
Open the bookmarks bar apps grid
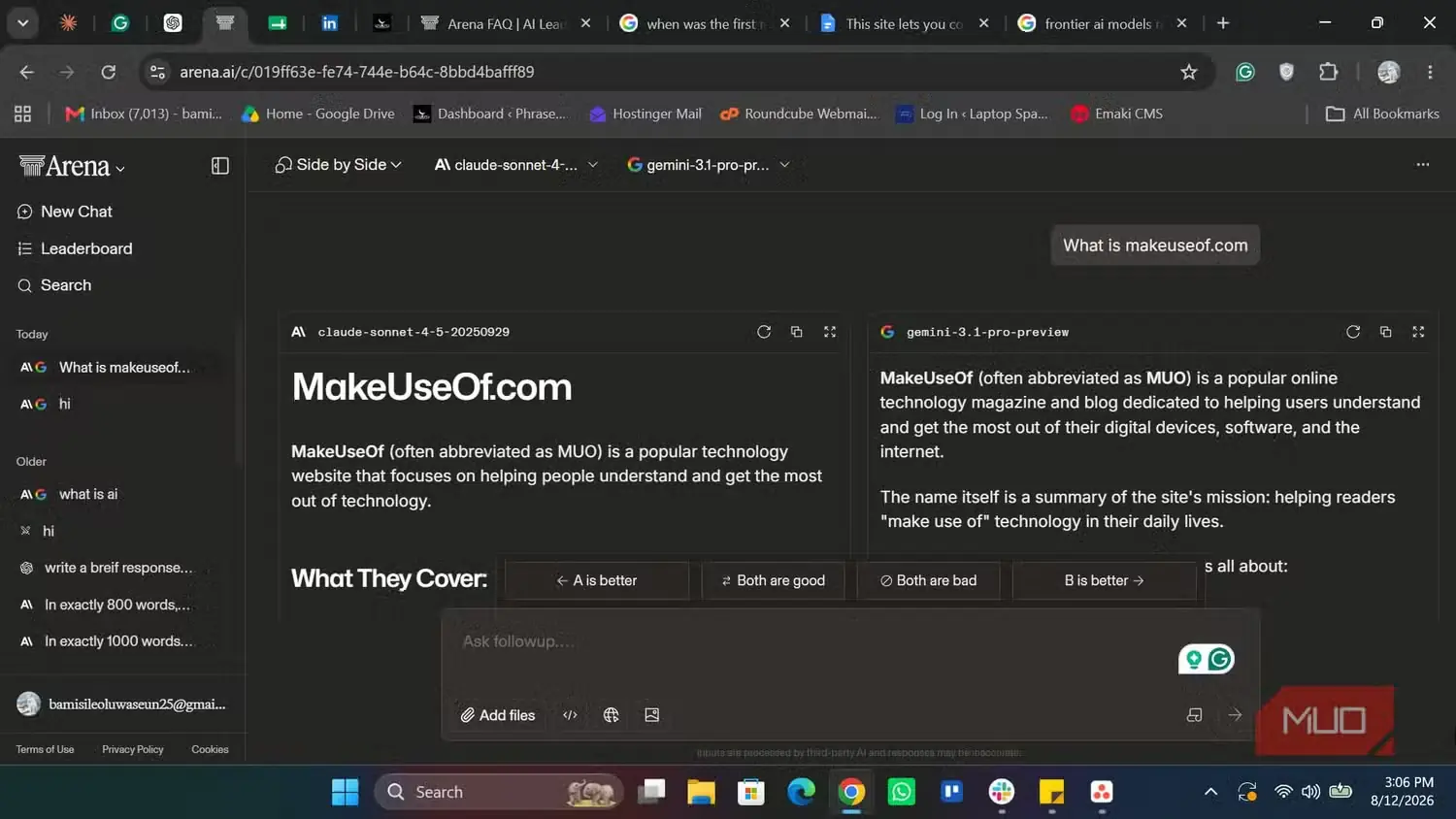pos(23,114)
